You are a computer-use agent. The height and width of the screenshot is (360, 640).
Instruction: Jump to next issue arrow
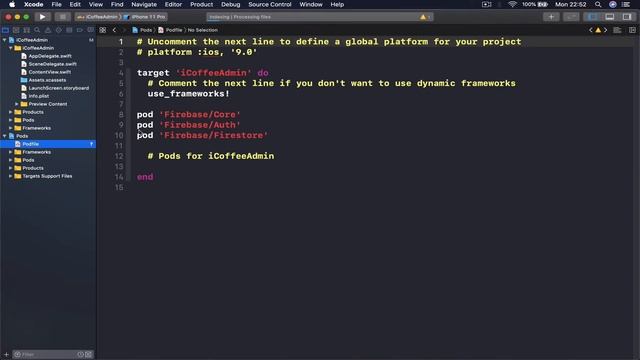tap(605, 30)
